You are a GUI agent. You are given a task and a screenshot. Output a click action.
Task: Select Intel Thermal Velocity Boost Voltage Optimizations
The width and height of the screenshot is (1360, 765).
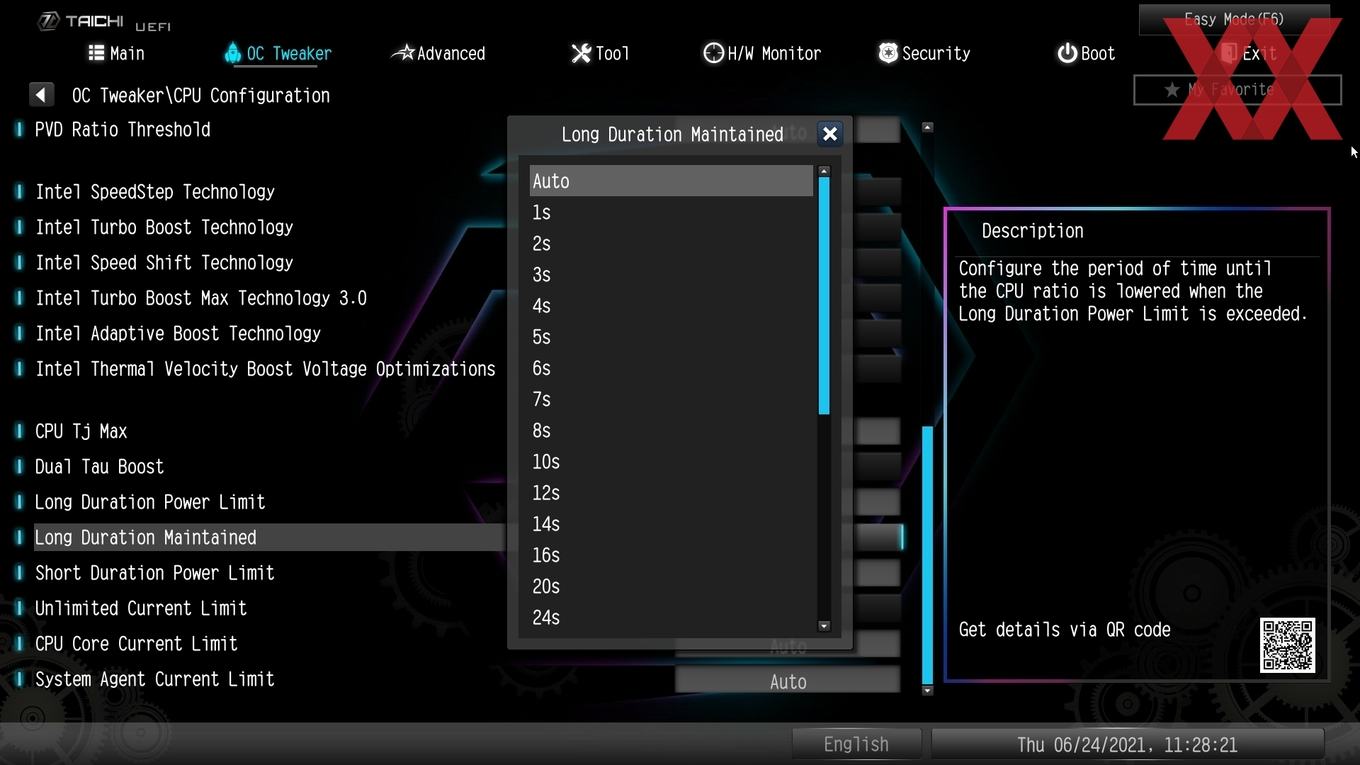tap(266, 369)
